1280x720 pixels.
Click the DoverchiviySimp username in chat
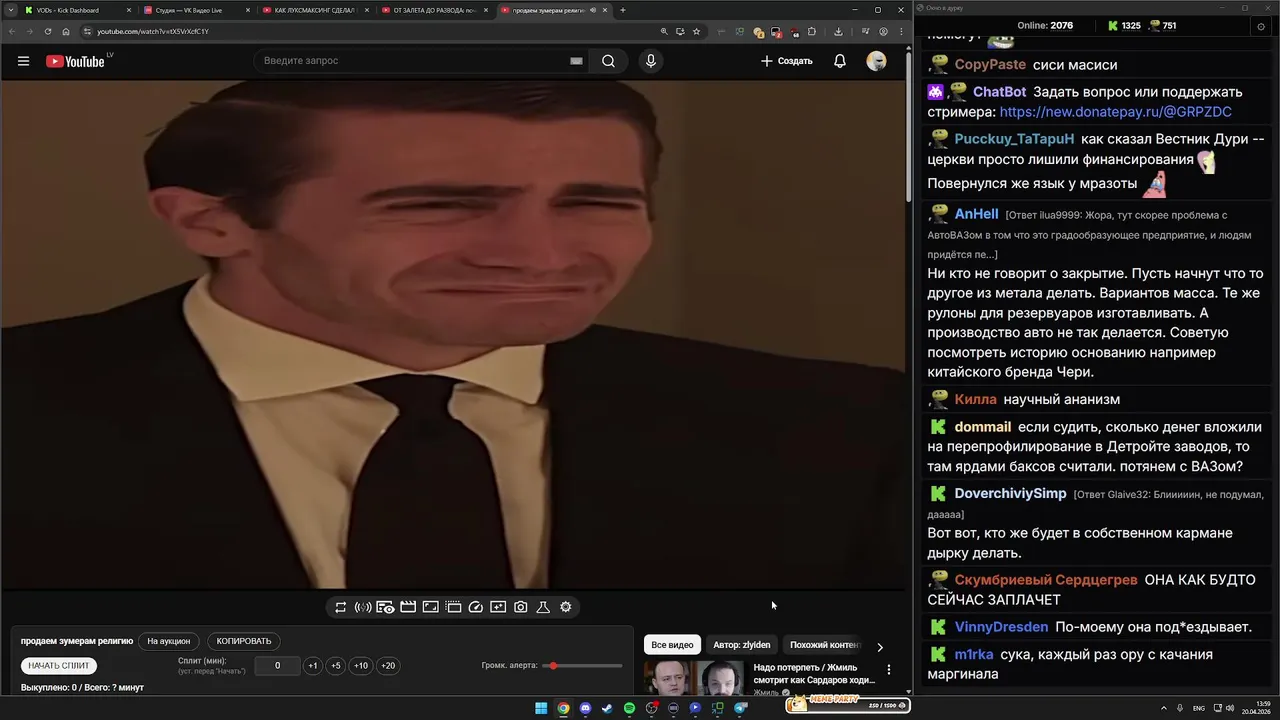click(x=1010, y=494)
